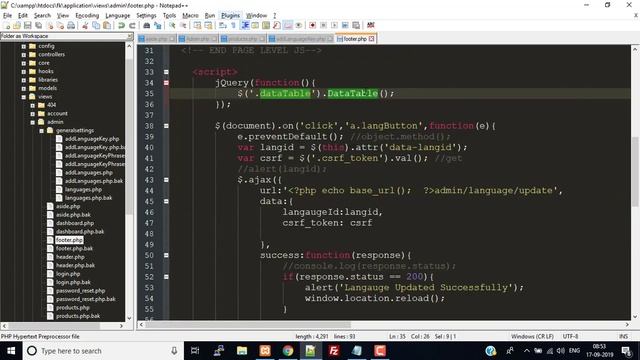Viewport: 640px width, 360px height.
Task: Click the Copy toolbar icon
Action: (x=96, y=25)
